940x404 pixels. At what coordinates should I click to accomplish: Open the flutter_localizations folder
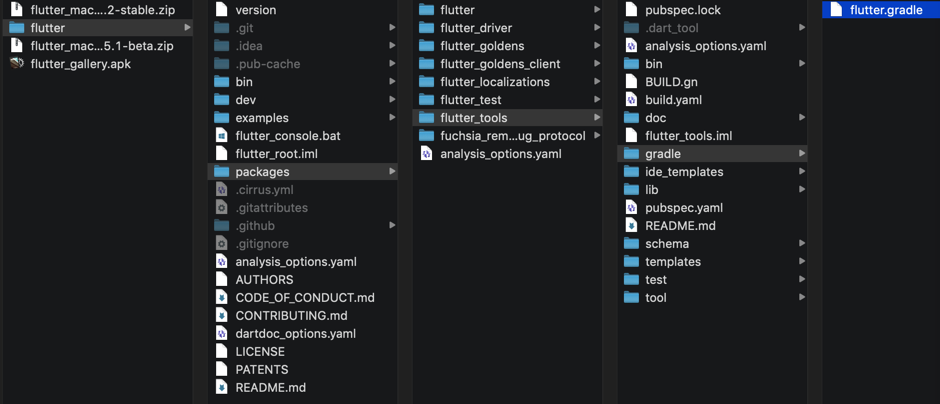point(494,82)
